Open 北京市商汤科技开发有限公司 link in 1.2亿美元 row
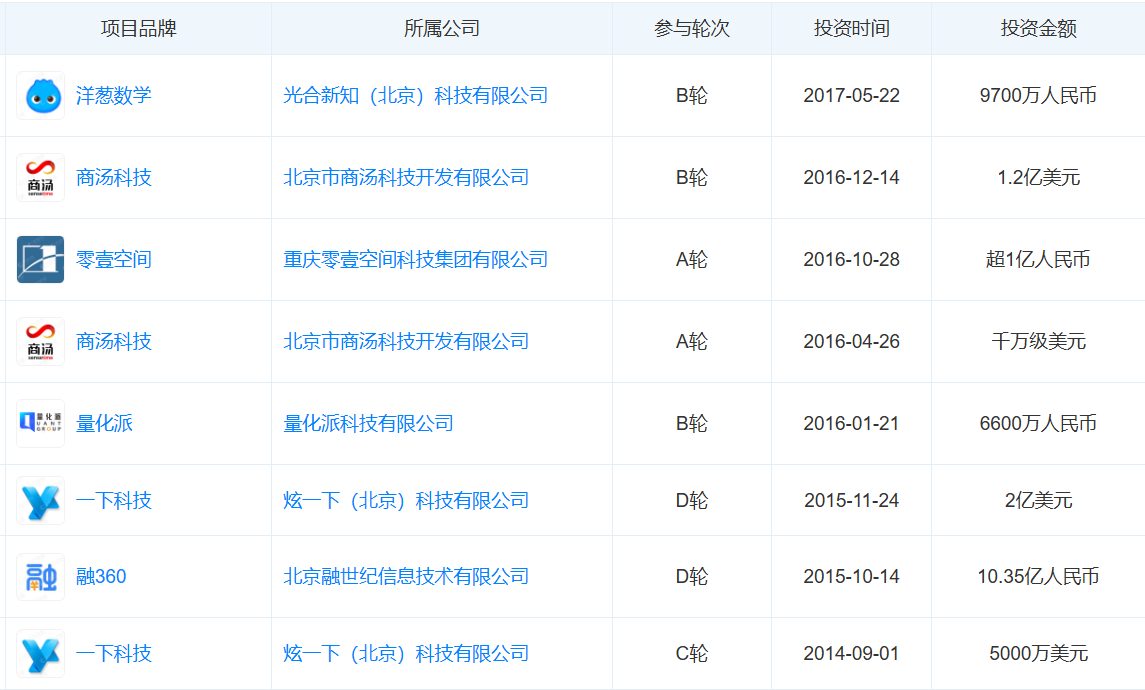The width and height of the screenshot is (1145, 690). click(x=406, y=177)
